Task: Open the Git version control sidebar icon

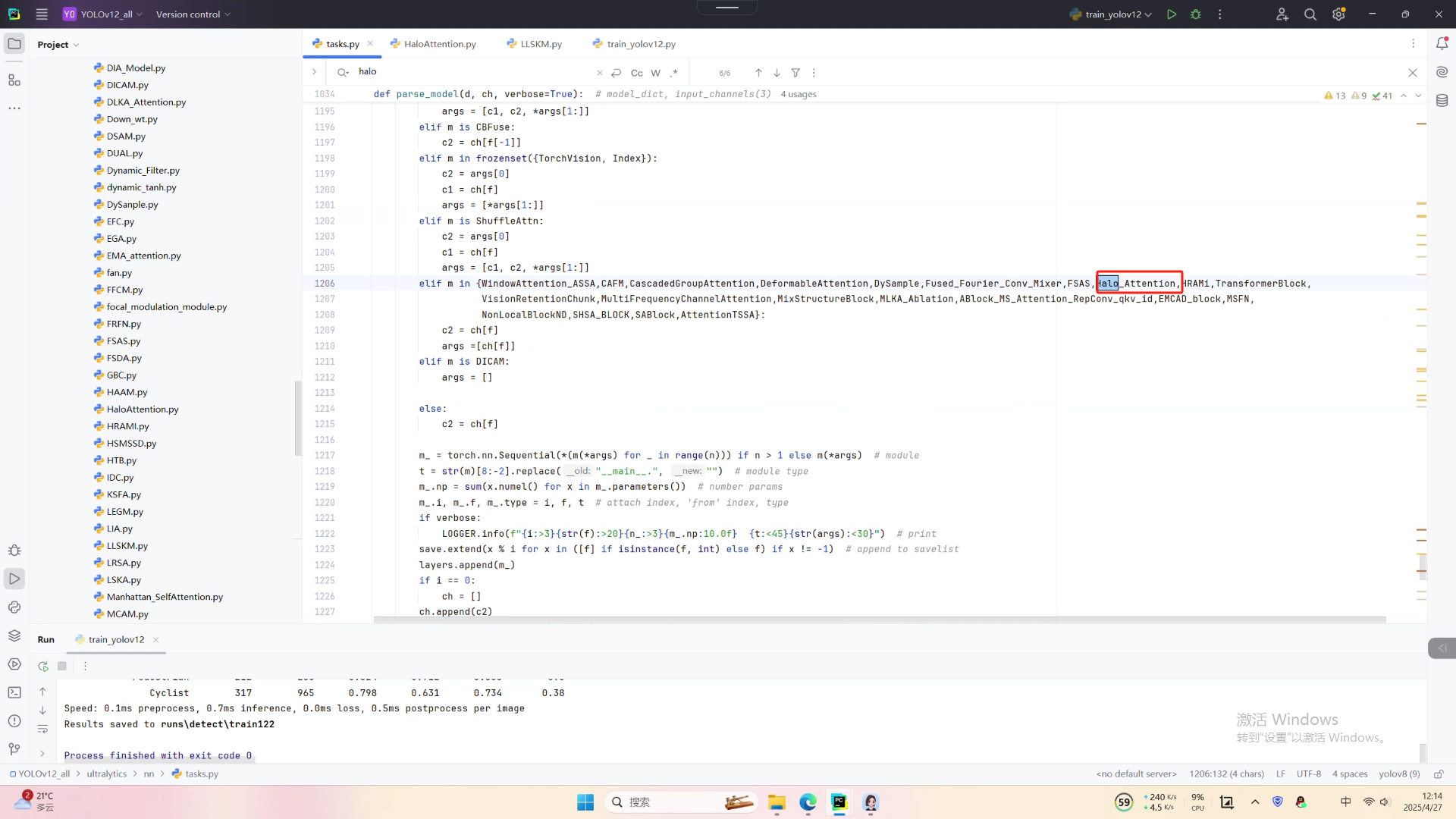Action: (x=14, y=749)
